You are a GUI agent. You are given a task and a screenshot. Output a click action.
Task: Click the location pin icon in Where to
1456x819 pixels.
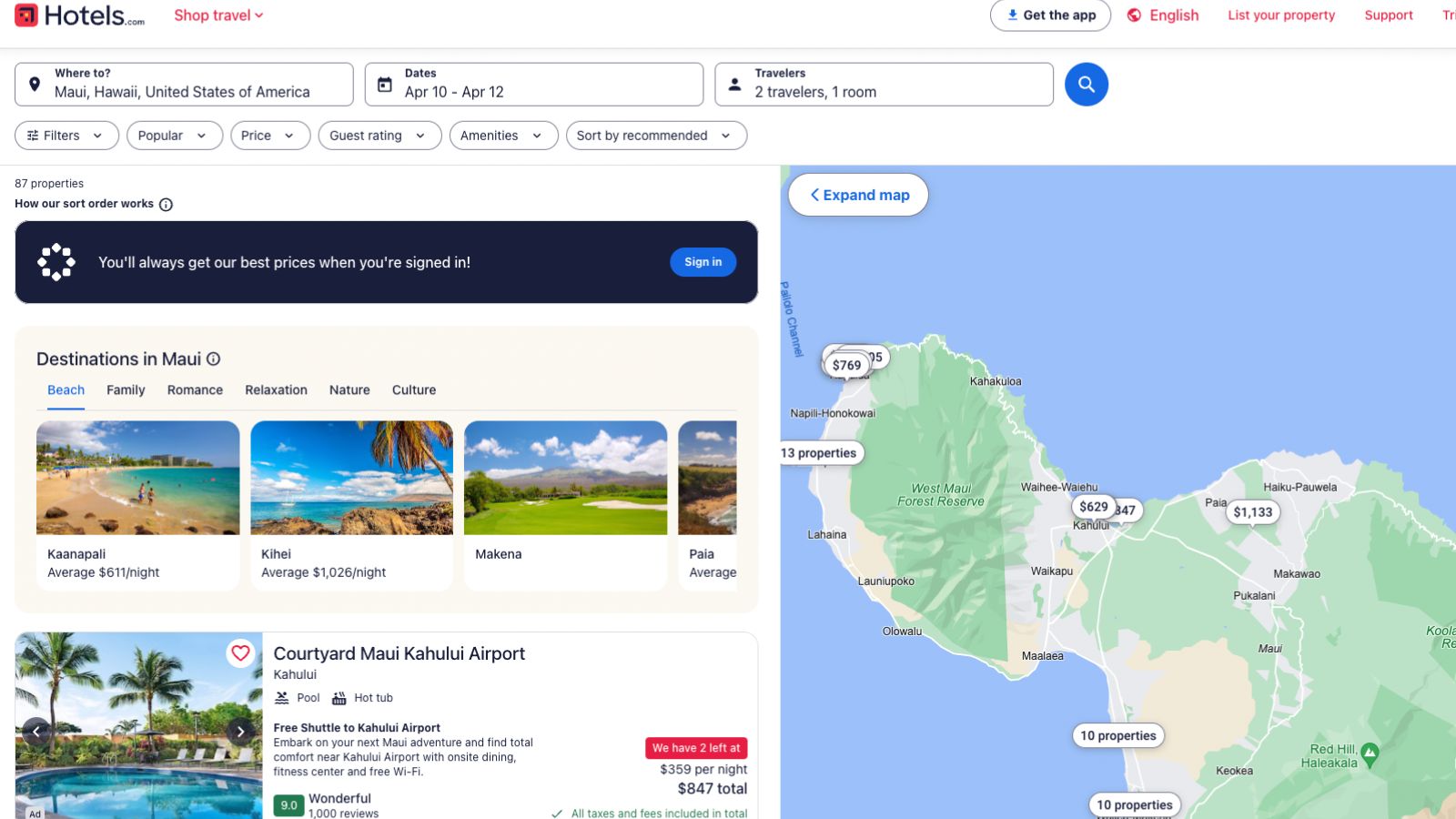tap(35, 84)
